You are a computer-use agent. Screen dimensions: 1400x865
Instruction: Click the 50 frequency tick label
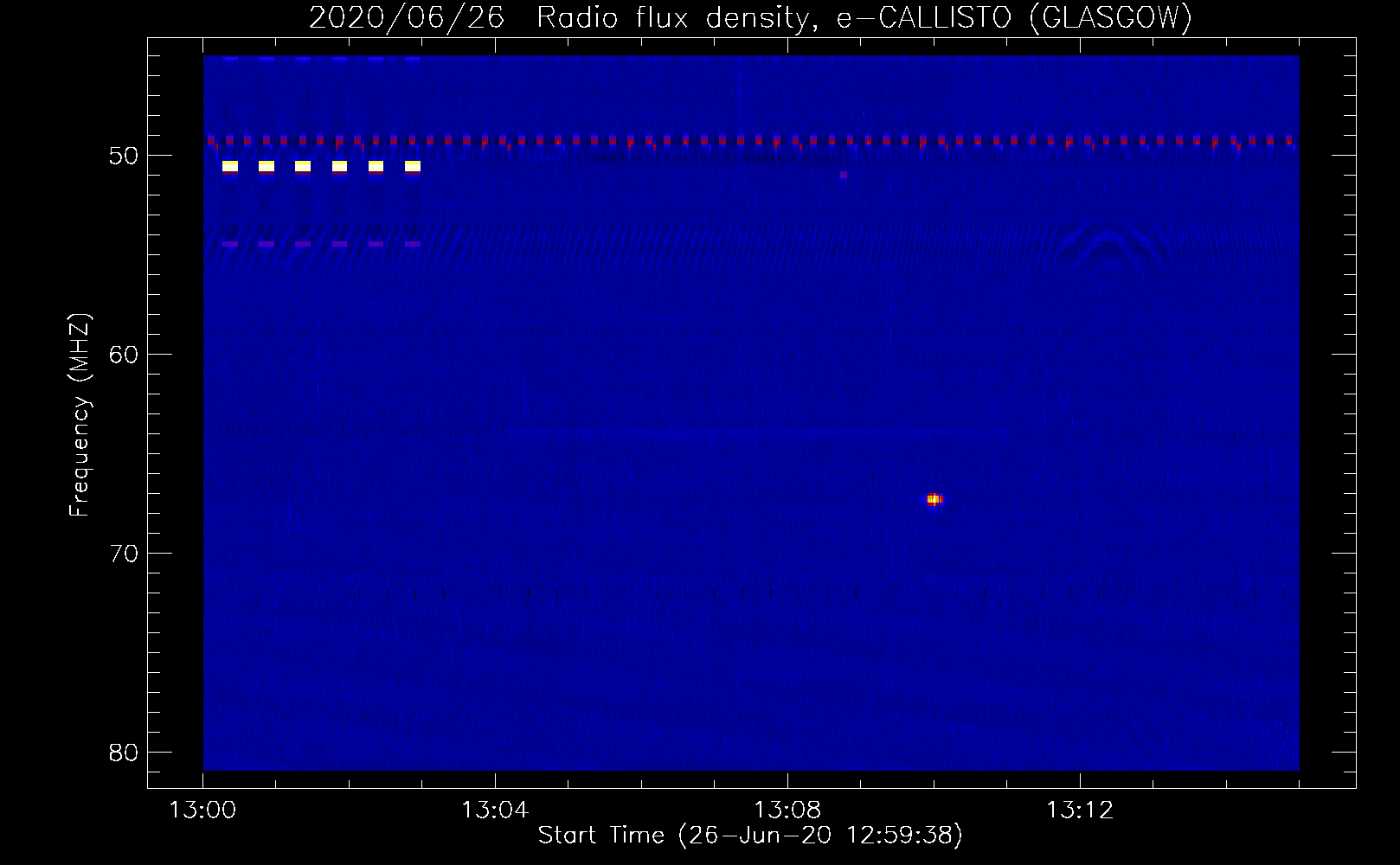point(124,156)
